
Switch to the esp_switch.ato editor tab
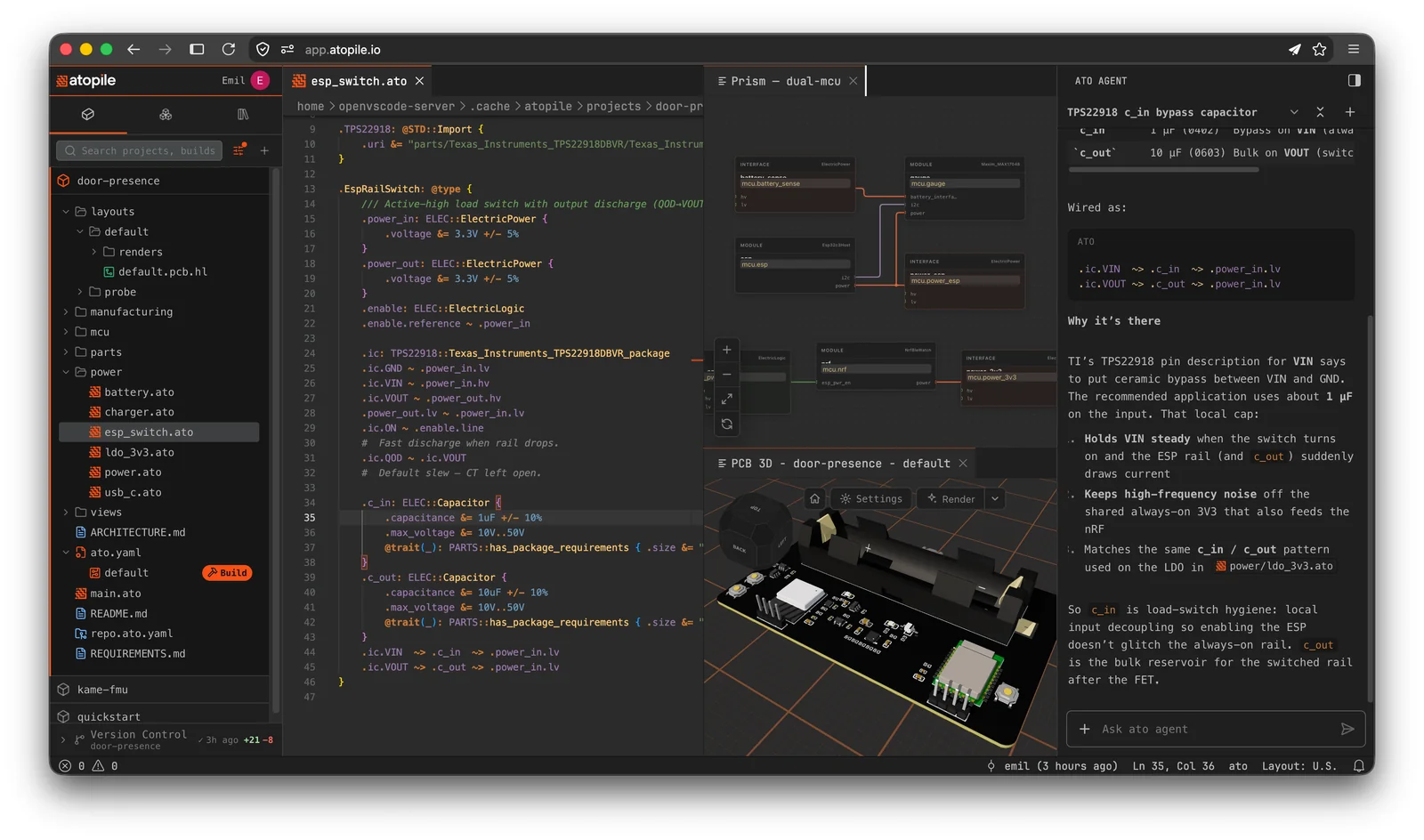point(358,81)
